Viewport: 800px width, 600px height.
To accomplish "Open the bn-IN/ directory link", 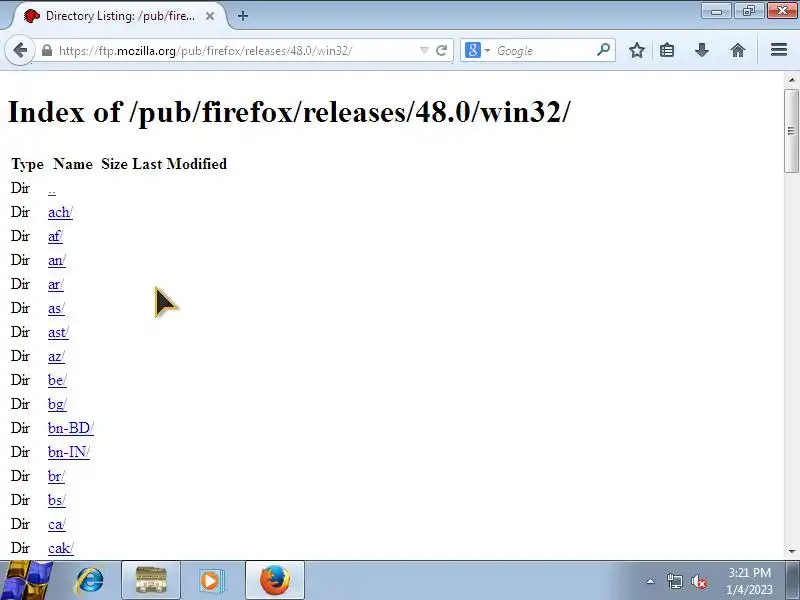I will [x=69, y=452].
